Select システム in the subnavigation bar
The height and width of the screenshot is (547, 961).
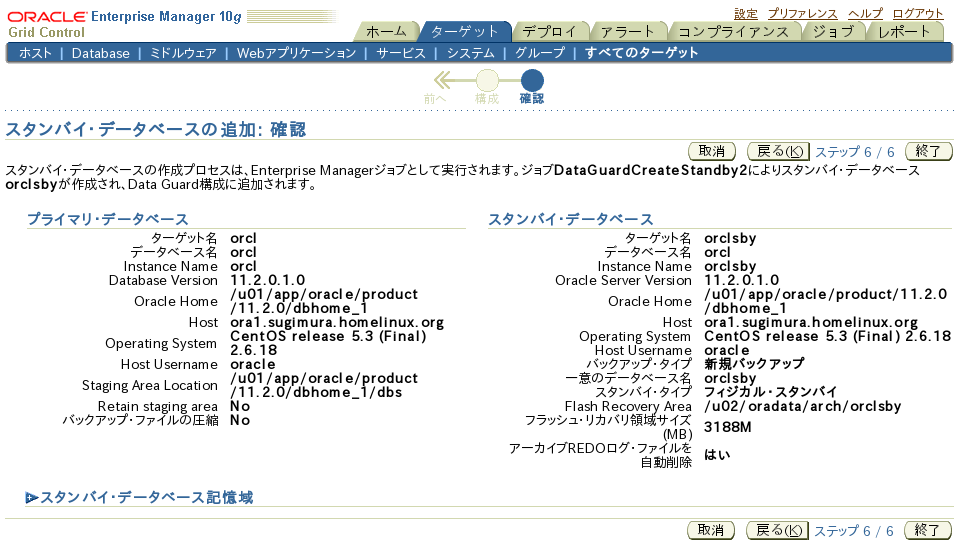[470, 53]
